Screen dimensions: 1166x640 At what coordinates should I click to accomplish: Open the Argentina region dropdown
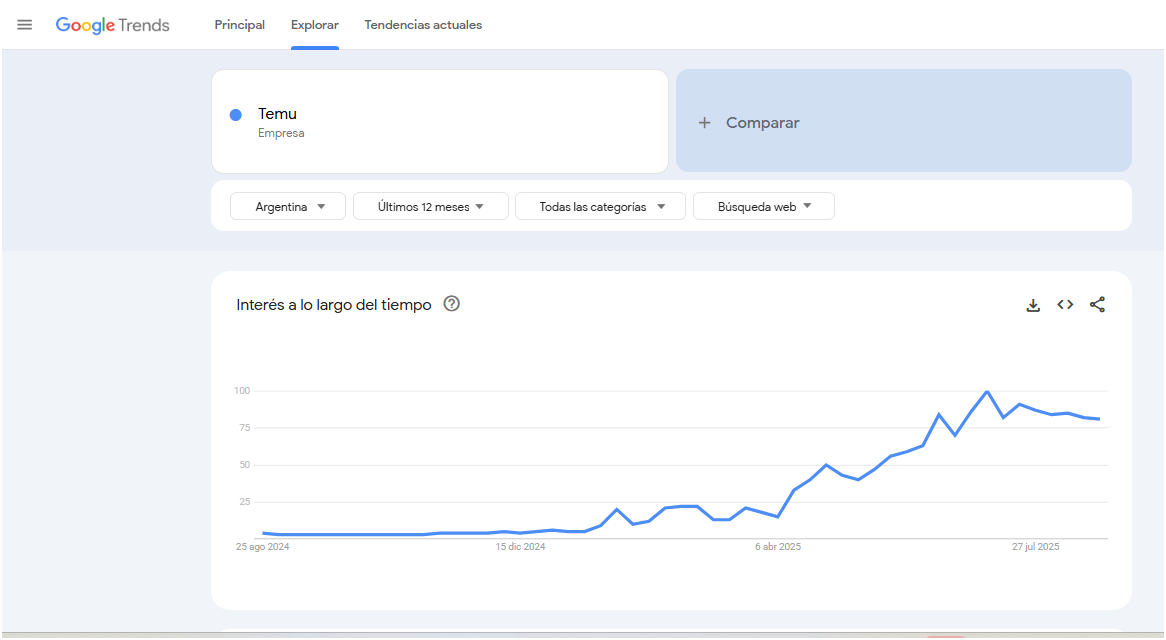tap(289, 207)
